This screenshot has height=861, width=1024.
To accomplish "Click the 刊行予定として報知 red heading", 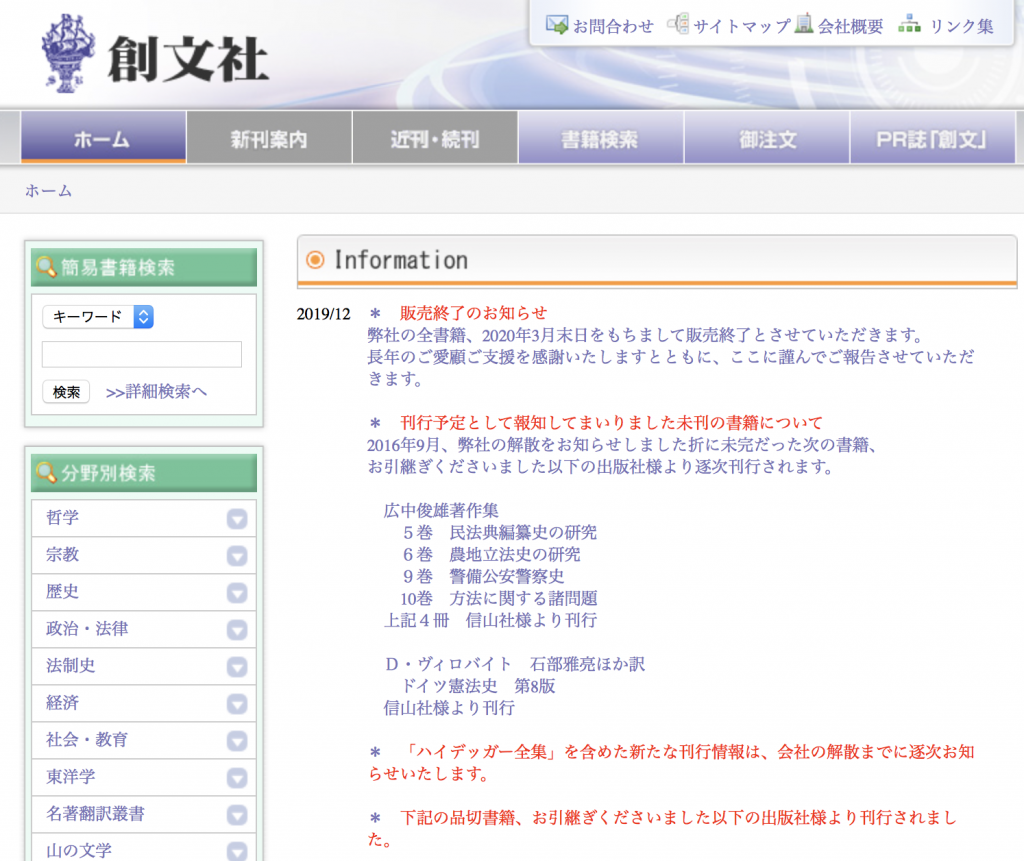I will (611, 423).
